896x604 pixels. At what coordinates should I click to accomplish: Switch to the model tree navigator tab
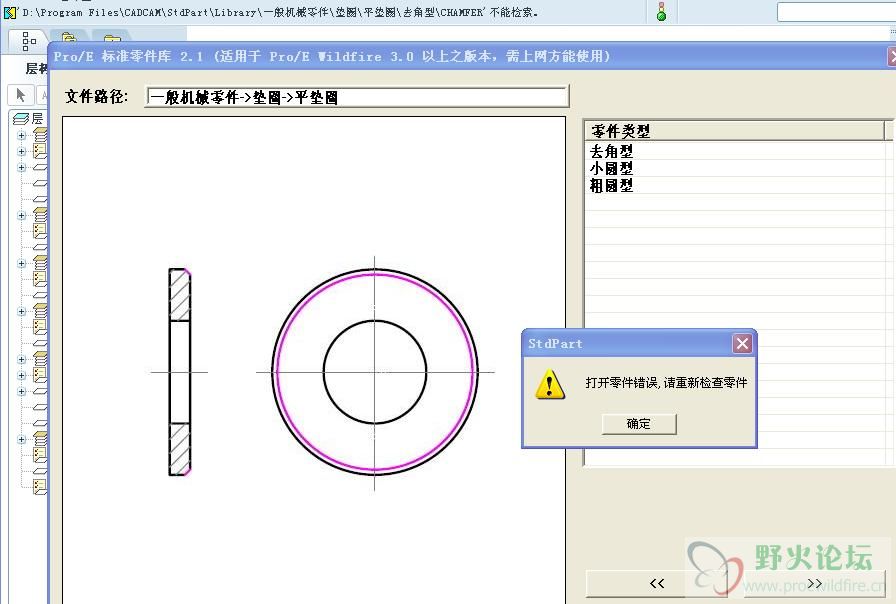point(28,41)
